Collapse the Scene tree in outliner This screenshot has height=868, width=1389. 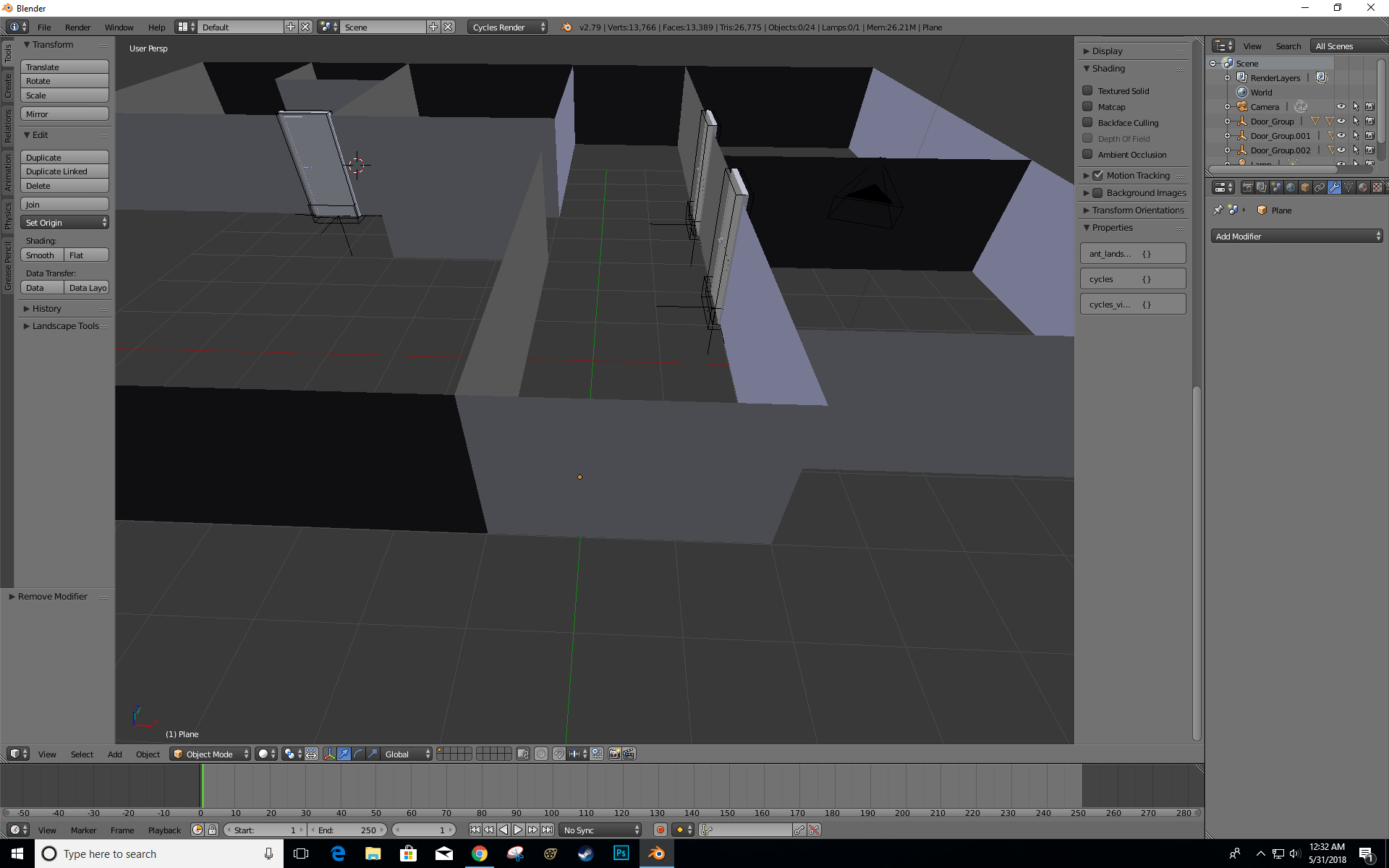point(1213,64)
